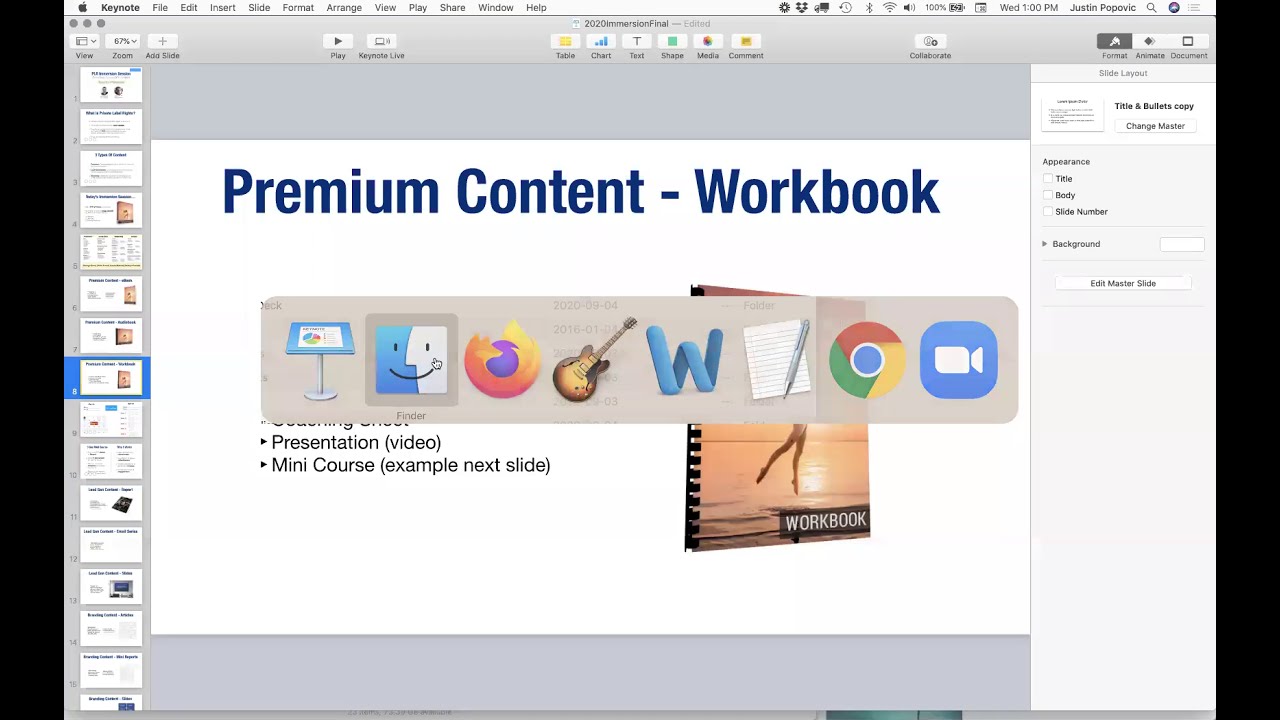Select slide 13 thumbnail in navigator
The height and width of the screenshot is (720, 1280).
[111, 587]
